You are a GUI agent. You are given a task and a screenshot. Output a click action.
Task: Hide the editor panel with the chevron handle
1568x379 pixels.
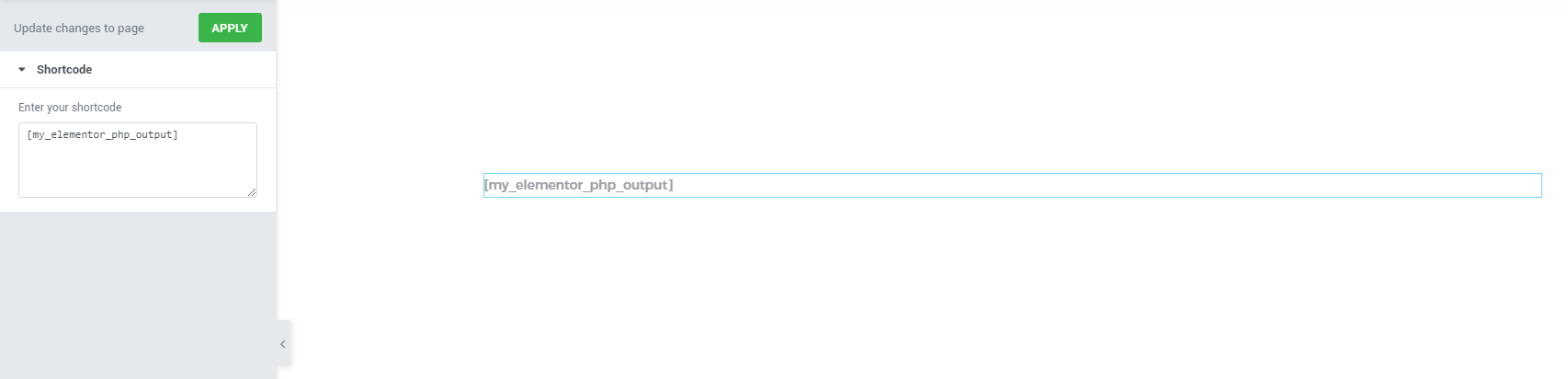pos(283,344)
